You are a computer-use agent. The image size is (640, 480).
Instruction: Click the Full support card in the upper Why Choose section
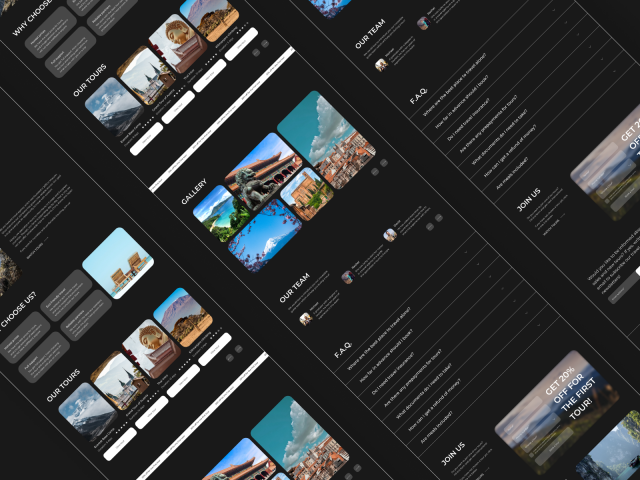click(70, 52)
